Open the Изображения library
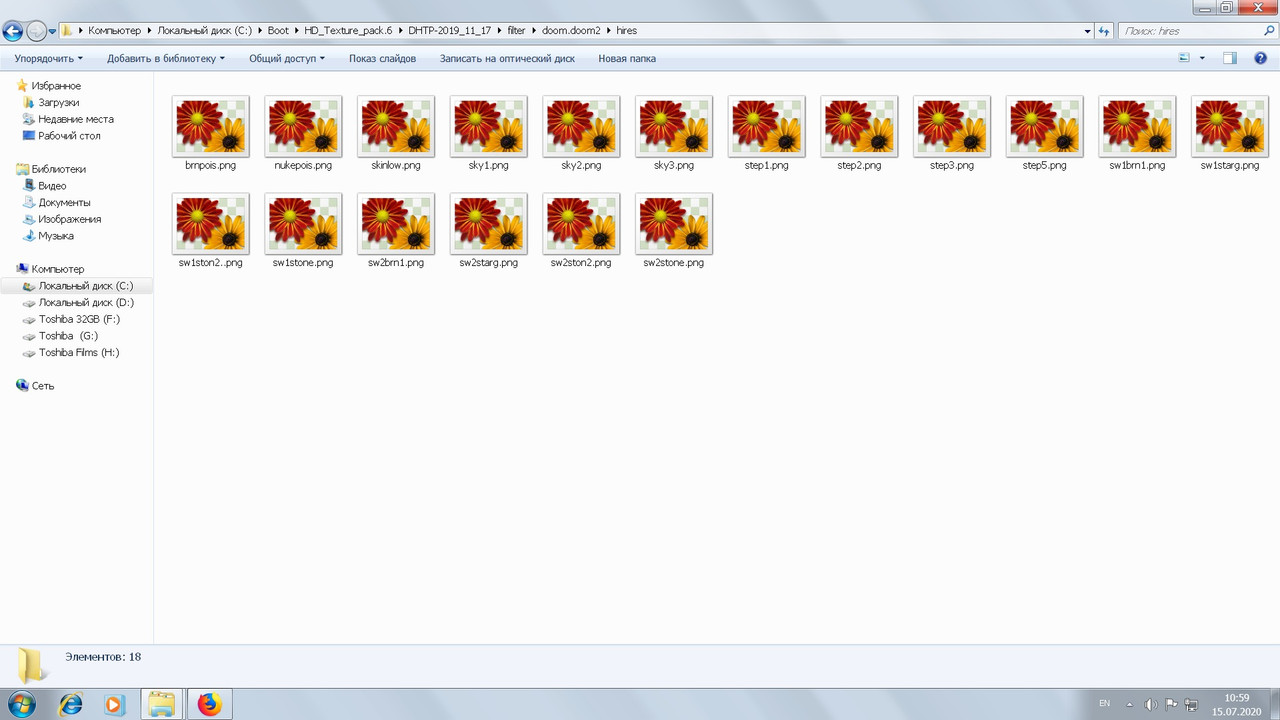Image resolution: width=1280 pixels, height=720 pixels. pyautogui.click(x=70, y=219)
